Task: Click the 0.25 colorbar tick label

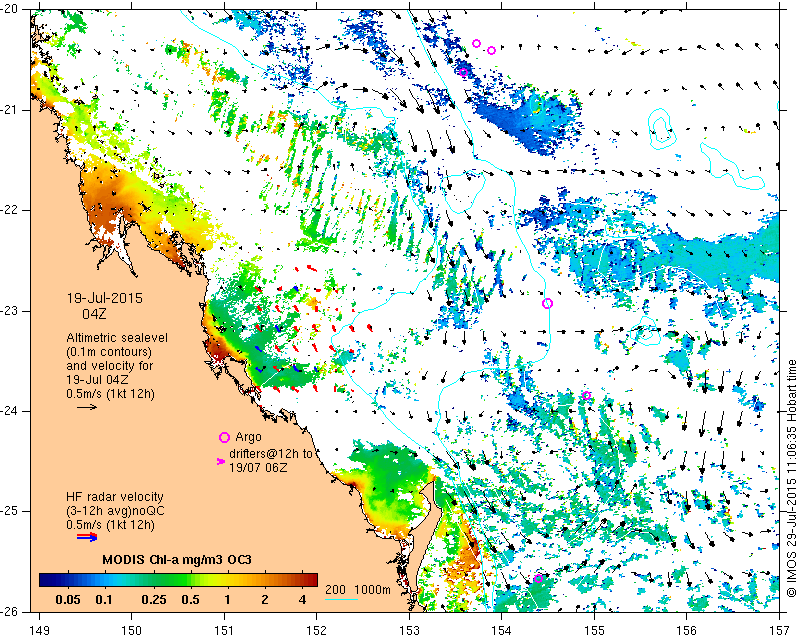Action: coord(155,599)
